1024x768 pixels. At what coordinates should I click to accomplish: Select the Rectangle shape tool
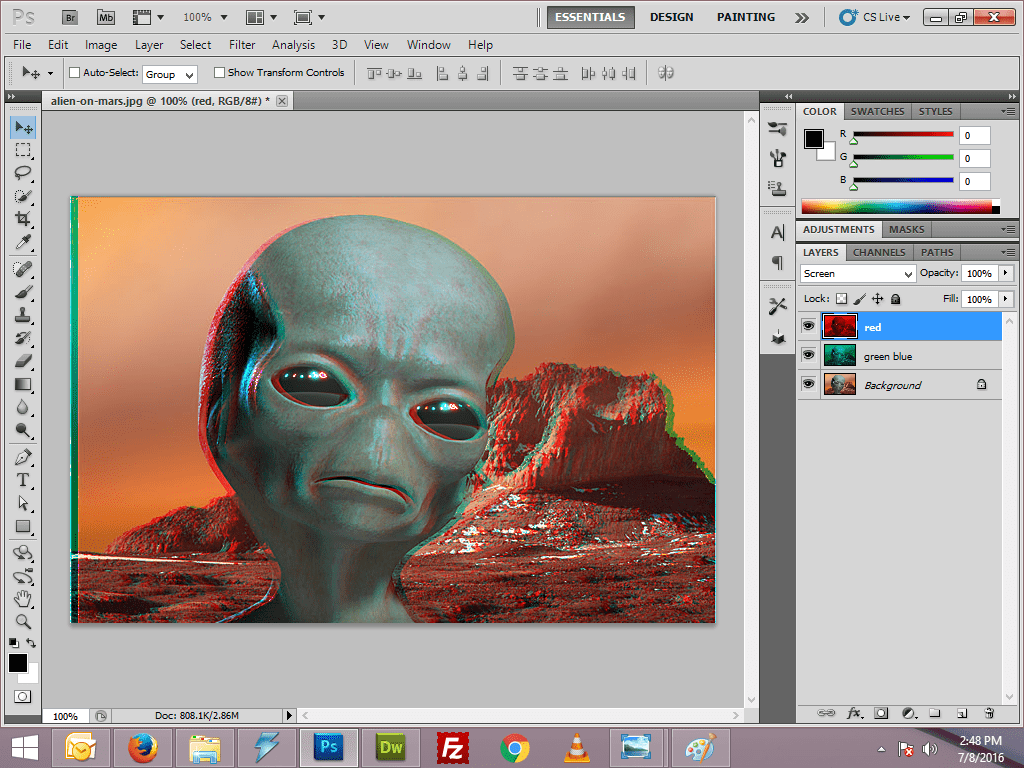(23, 526)
